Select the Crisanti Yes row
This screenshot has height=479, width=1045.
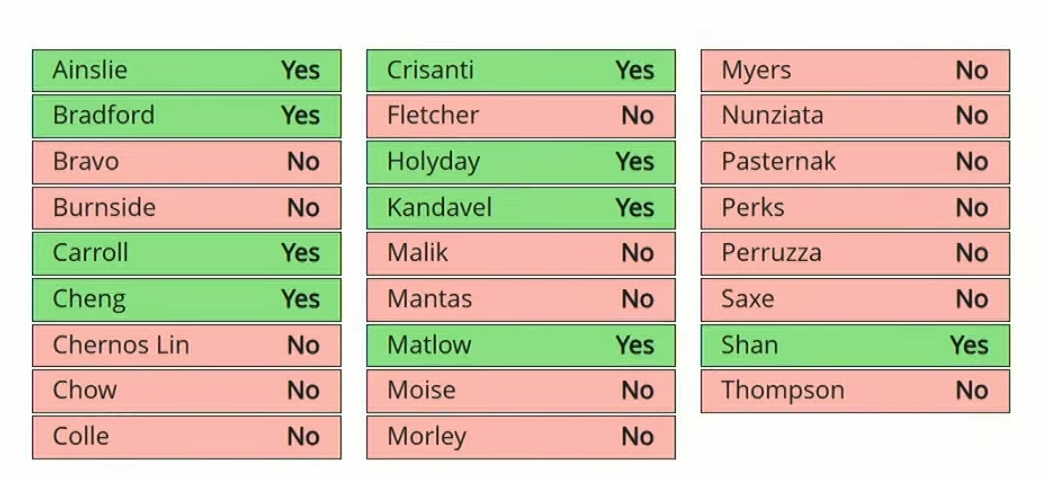[520, 71]
